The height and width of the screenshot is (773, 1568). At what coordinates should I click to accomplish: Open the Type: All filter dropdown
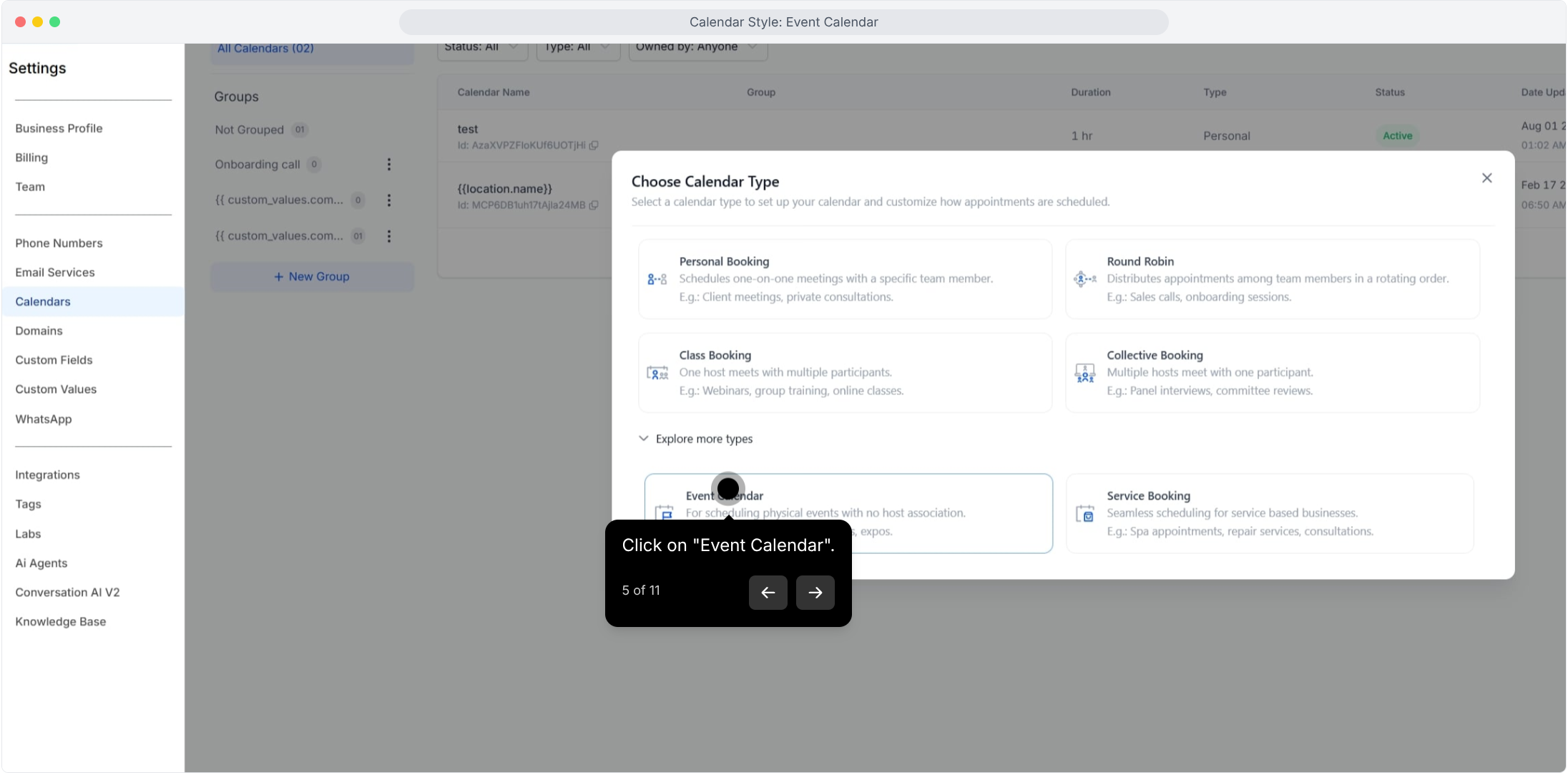click(x=577, y=48)
